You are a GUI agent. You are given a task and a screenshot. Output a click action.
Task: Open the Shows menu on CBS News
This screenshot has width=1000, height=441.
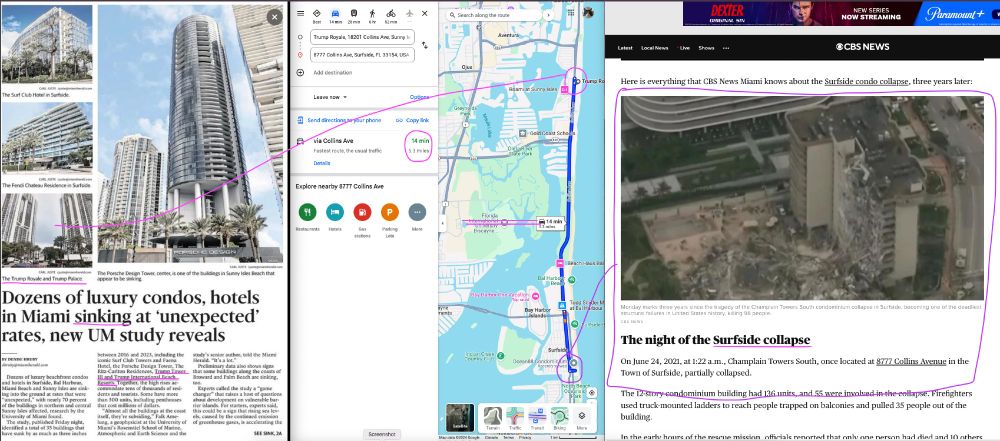706,48
